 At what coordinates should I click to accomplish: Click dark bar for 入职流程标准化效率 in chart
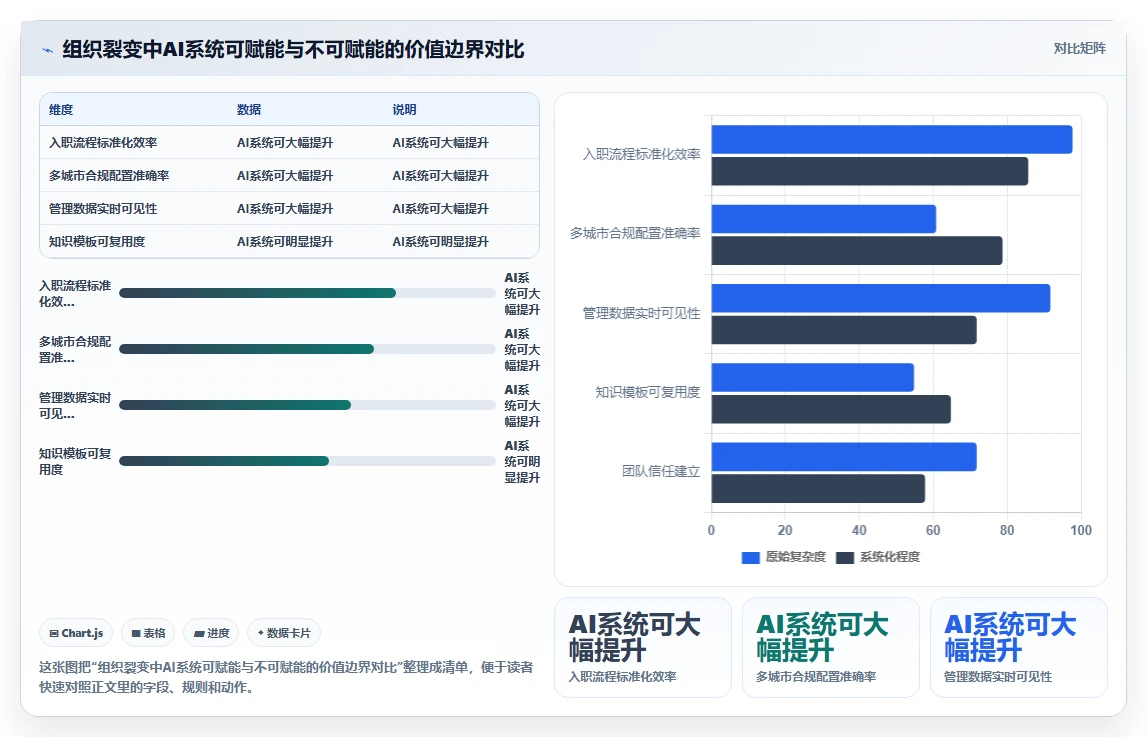[x=870, y=171]
